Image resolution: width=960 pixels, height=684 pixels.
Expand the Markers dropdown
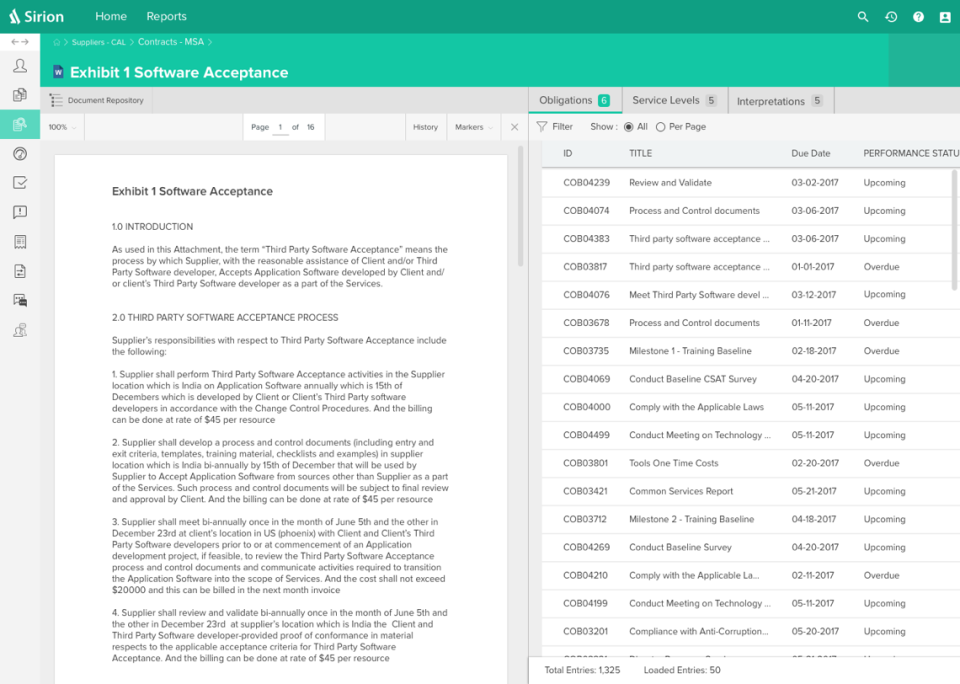point(473,127)
